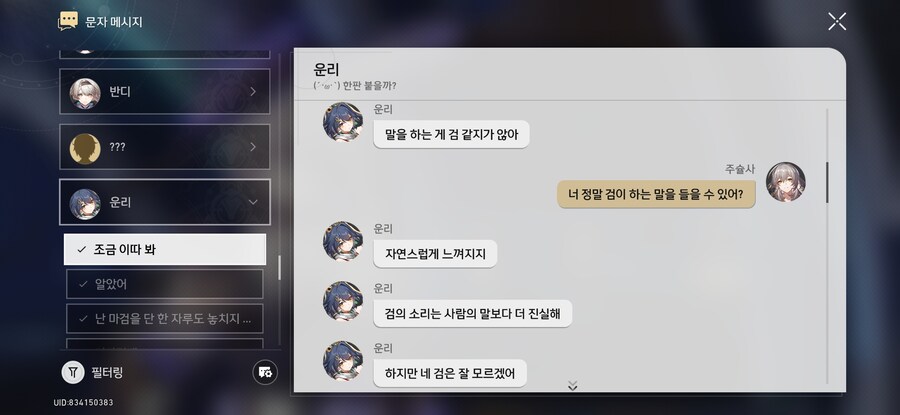
Task: Close the text message screen with X
Action: tap(837, 21)
